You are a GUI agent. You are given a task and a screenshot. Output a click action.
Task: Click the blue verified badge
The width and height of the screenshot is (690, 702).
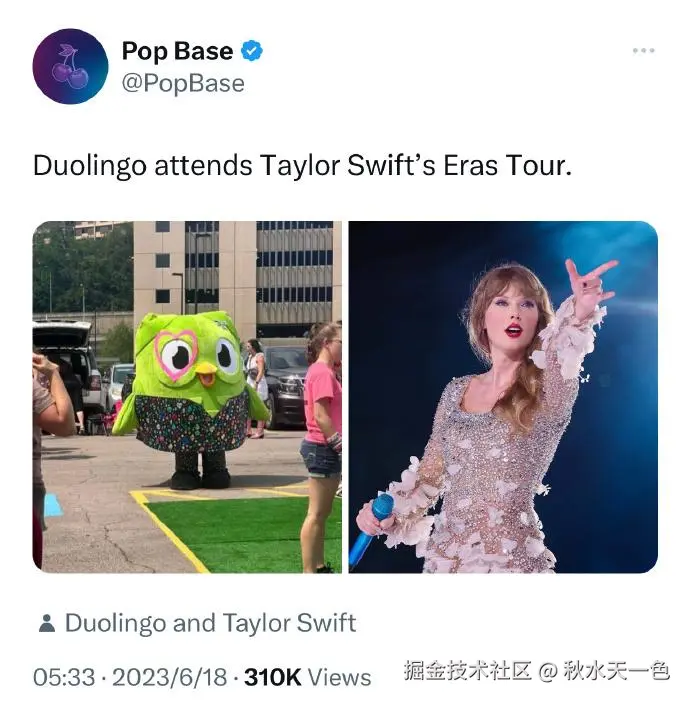pos(252,51)
